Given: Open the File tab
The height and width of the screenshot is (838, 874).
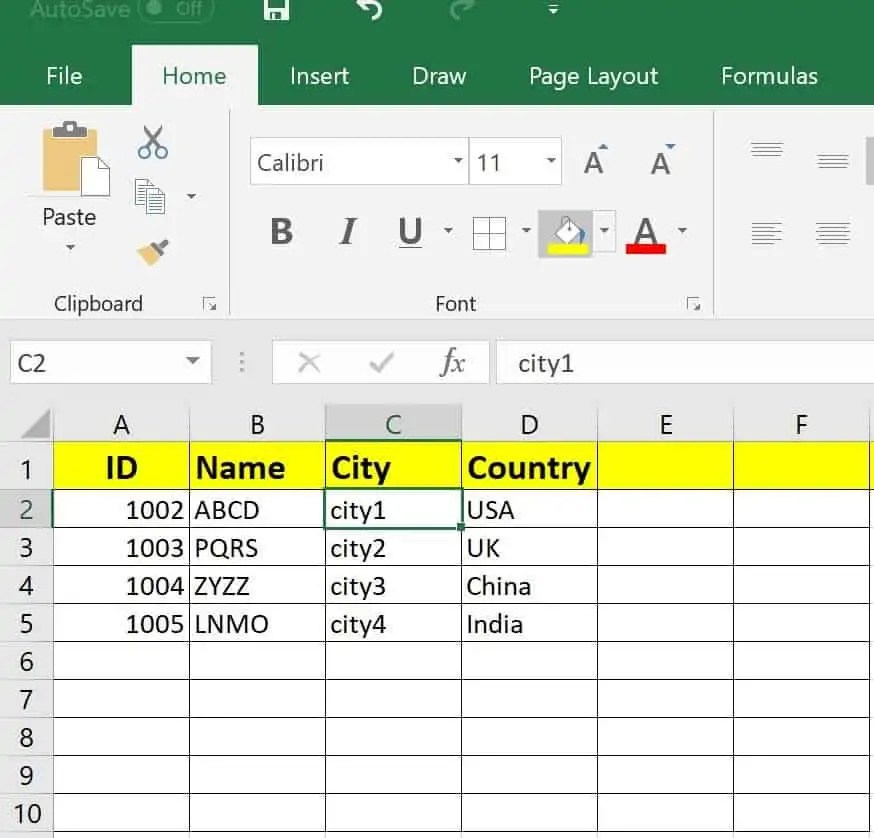Looking at the screenshot, I should (64, 76).
